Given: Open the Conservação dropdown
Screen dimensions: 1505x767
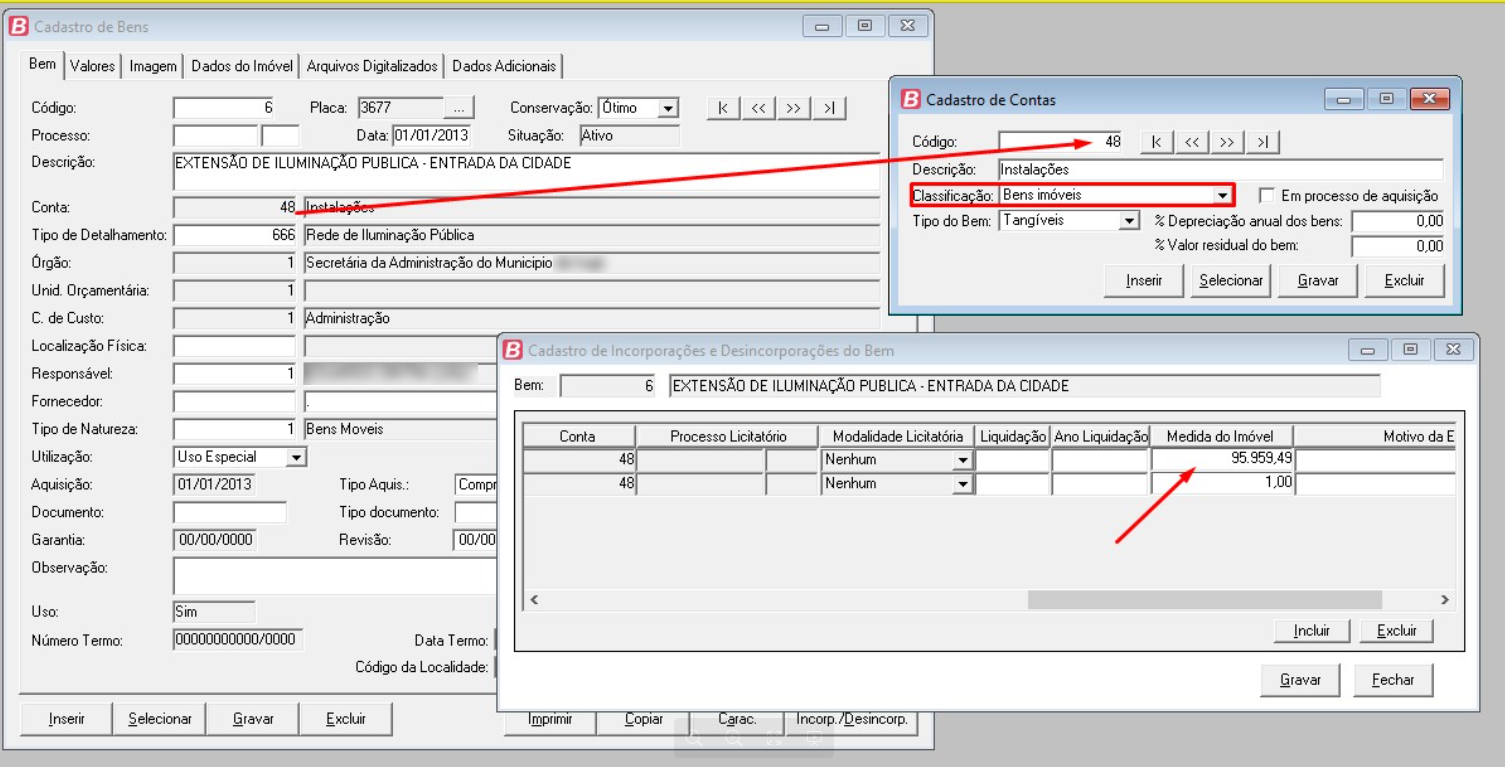Looking at the screenshot, I should click(x=668, y=108).
